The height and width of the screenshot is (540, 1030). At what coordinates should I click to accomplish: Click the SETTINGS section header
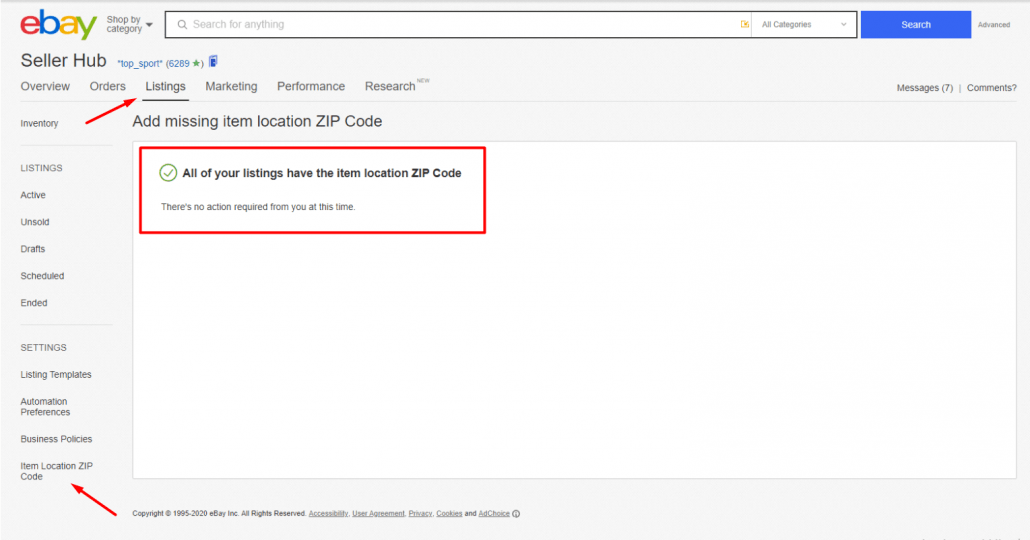pos(43,348)
